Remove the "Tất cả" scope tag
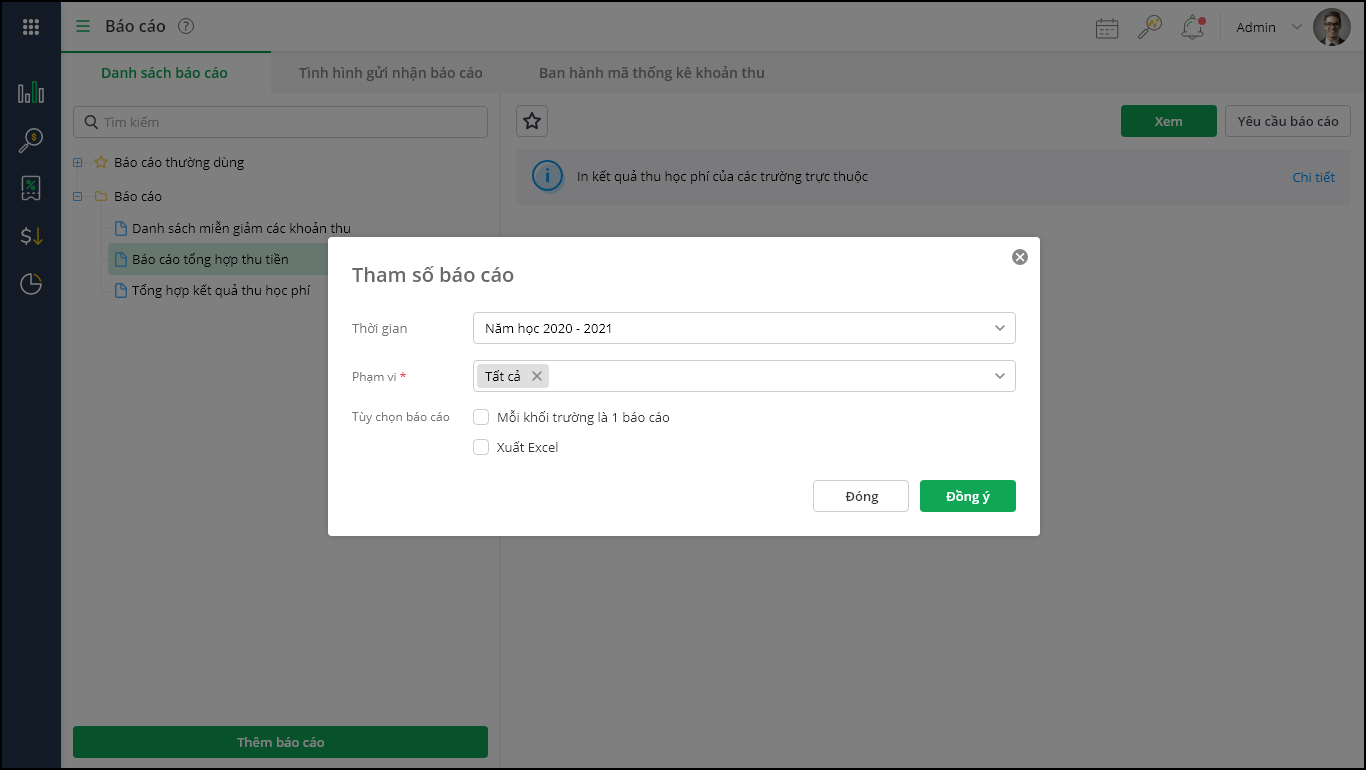The width and height of the screenshot is (1366, 770). (537, 376)
